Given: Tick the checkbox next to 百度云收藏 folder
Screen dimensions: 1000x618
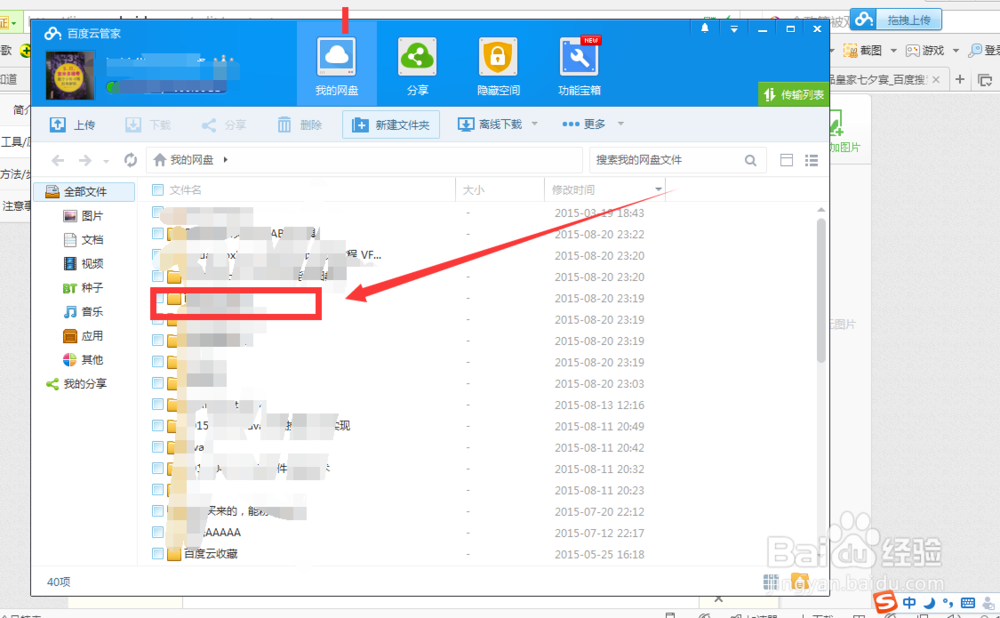Looking at the screenshot, I should coord(157,554).
